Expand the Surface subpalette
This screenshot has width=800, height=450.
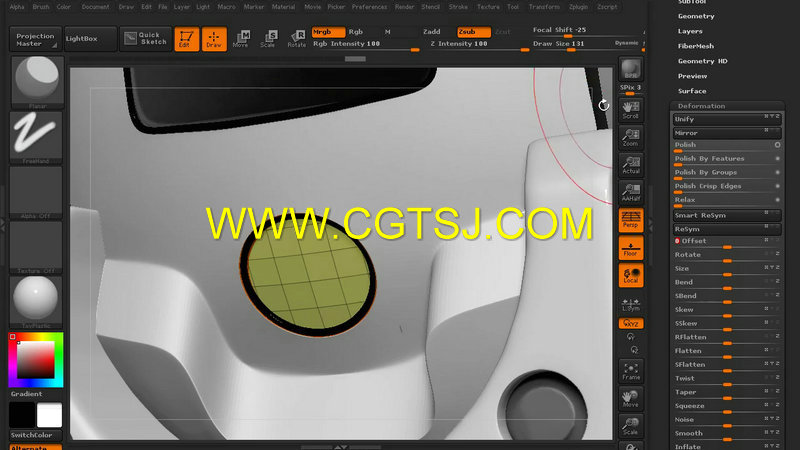692,91
